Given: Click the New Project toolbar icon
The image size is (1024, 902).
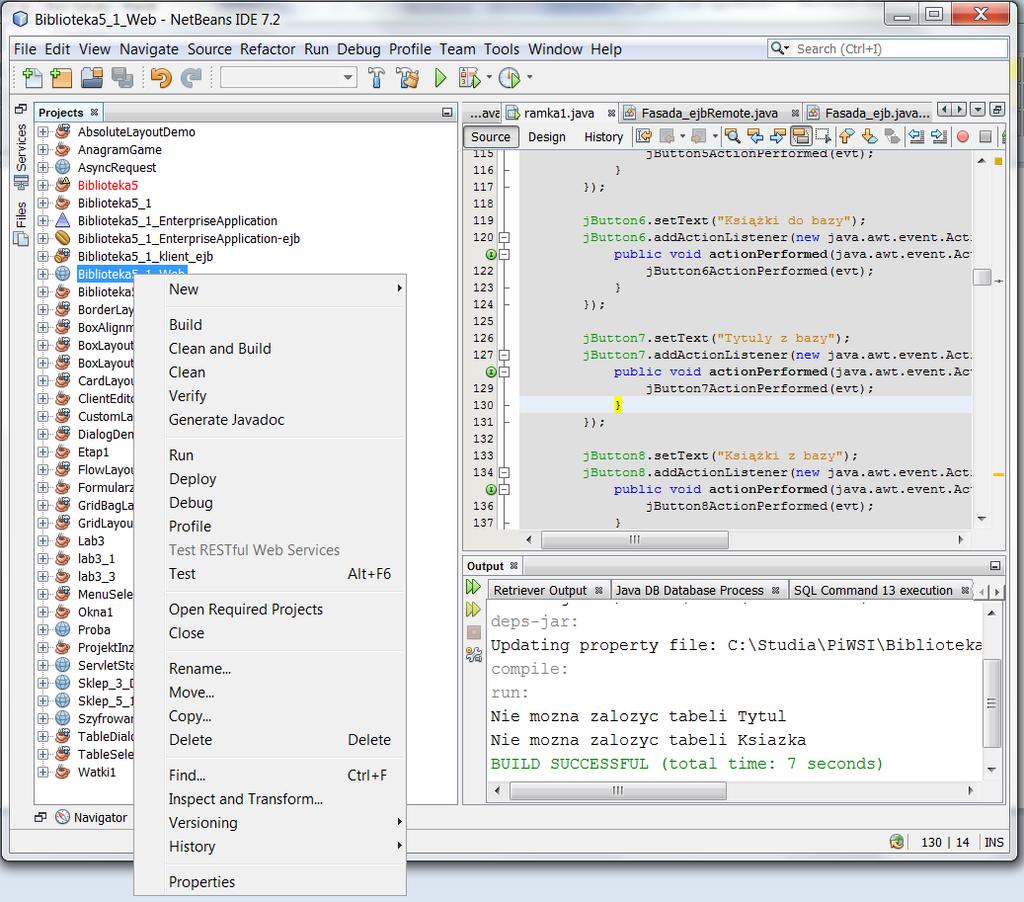Looking at the screenshot, I should (x=61, y=78).
